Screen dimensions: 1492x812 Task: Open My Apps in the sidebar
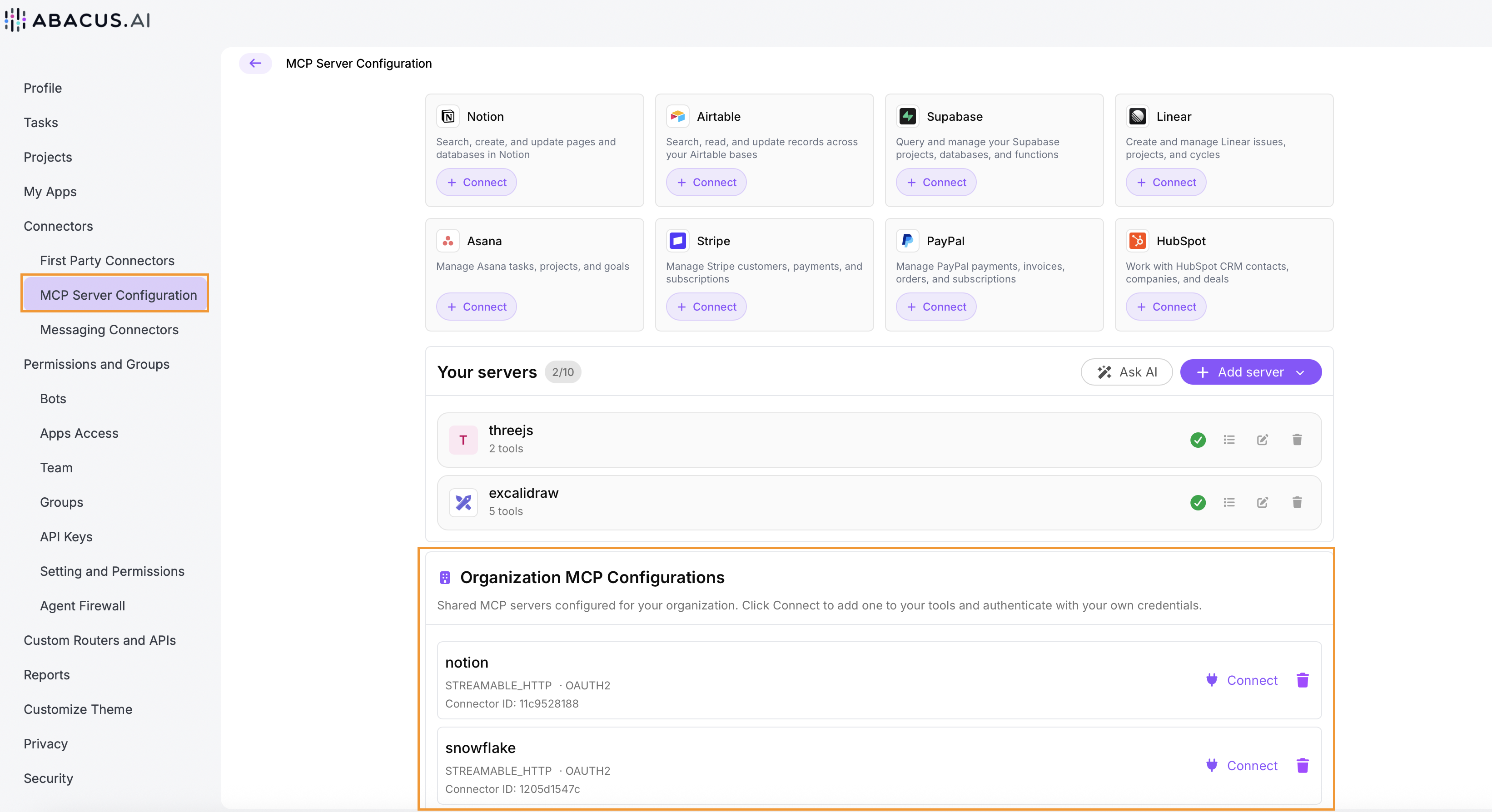pos(50,192)
